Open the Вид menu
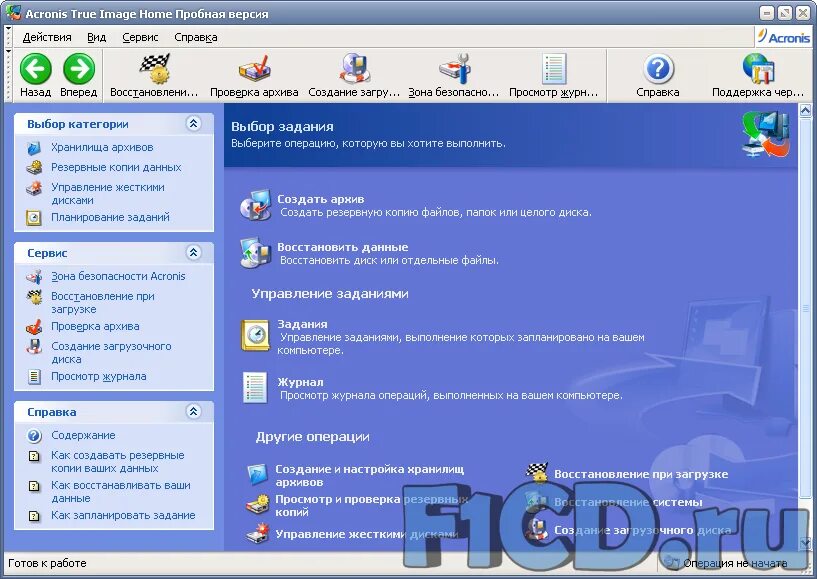This screenshot has width=817, height=579. click(x=95, y=36)
